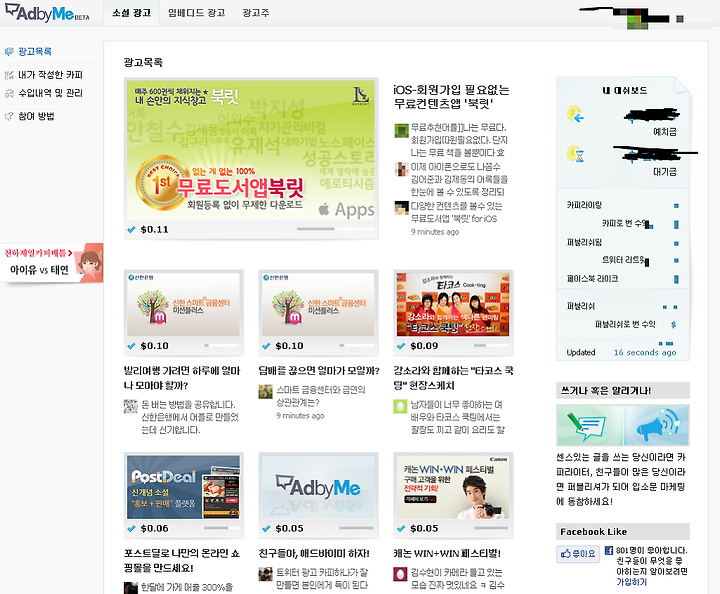Open 담배를 끊으면 얼마가 모일까 headline

(319, 370)
